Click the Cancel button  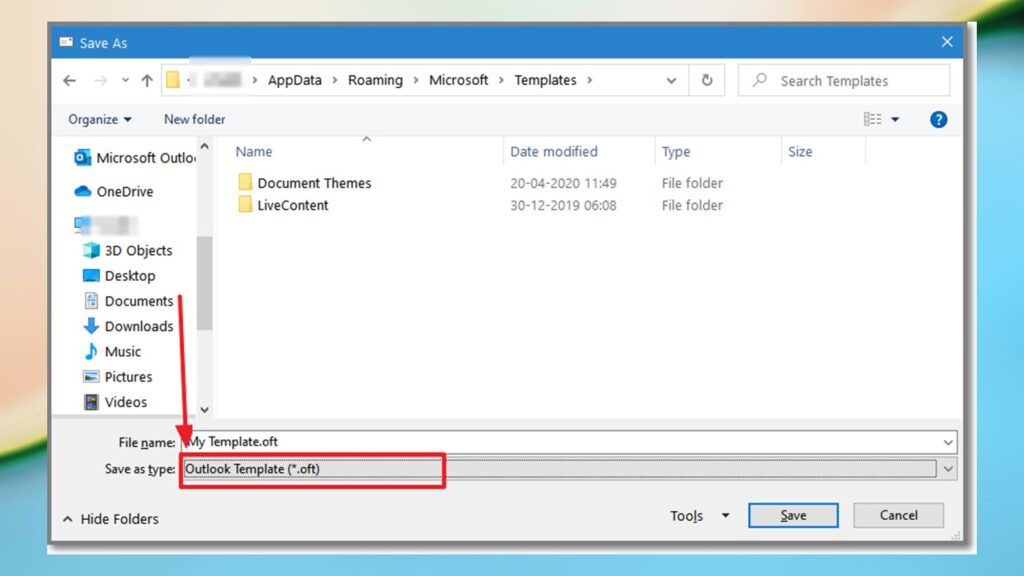(899, 515)
